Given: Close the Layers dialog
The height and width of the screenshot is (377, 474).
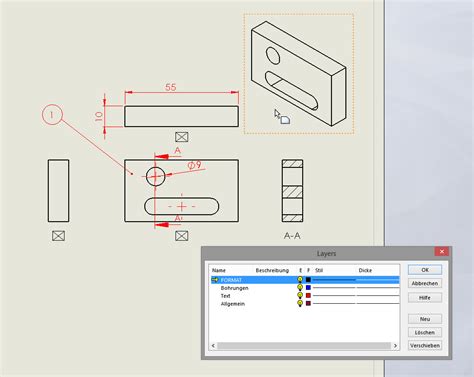Looking at the screenshot, I should pyautogui.click(x=442, y=251).
